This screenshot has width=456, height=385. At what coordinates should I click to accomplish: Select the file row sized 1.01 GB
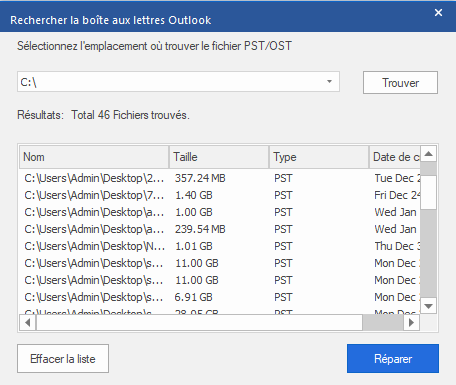(x=220, y=246)
